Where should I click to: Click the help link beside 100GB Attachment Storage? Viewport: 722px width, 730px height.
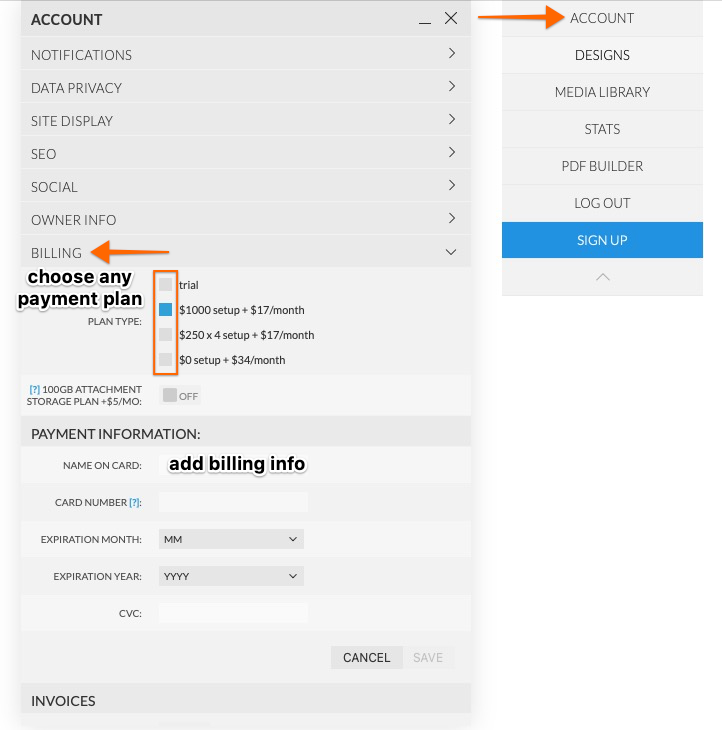[34, 389]
